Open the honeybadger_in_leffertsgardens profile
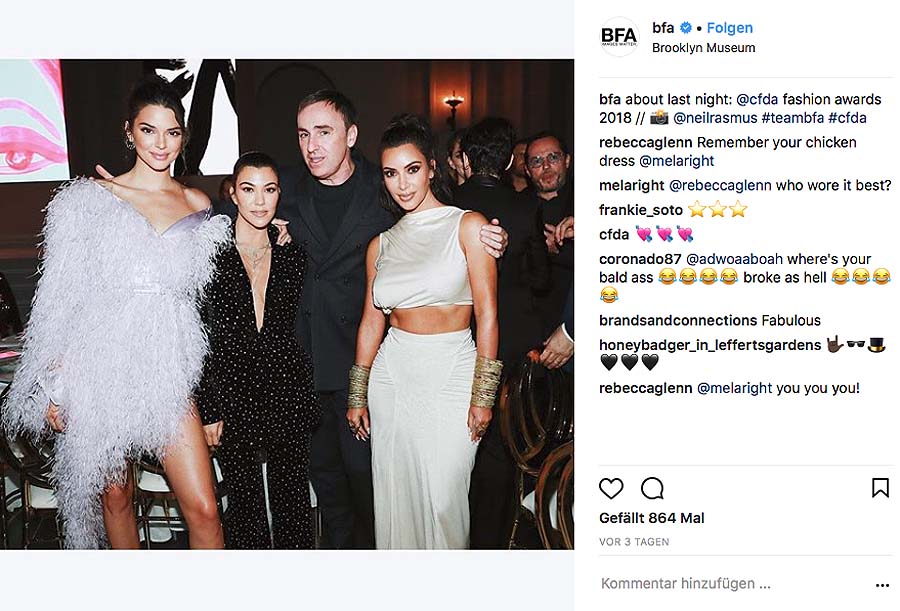 tap(710, 345)
